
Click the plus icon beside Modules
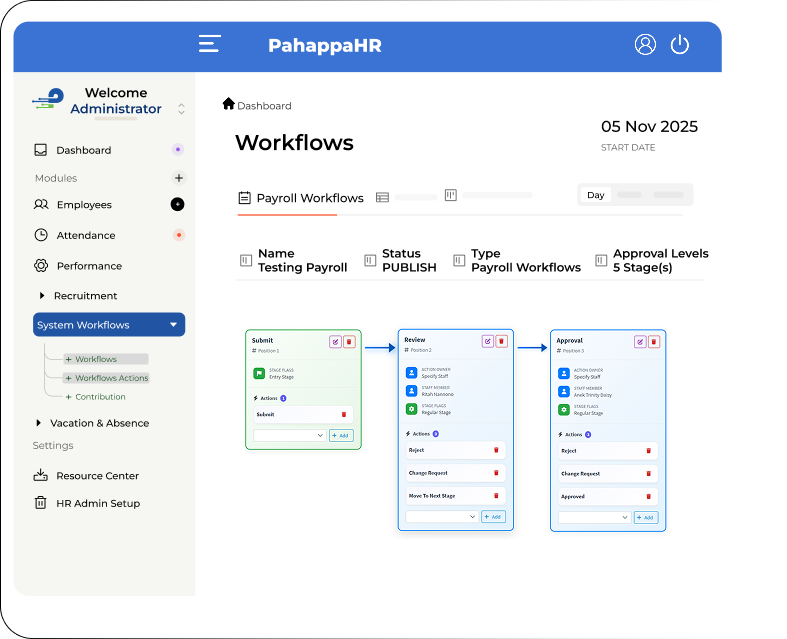pos(178,178)
